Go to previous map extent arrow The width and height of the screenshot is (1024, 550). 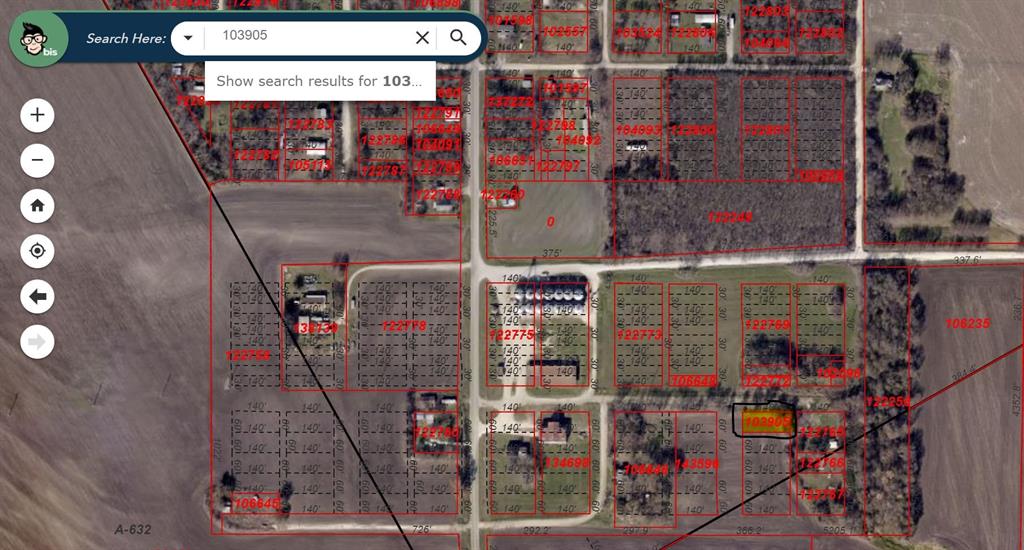pyautogui.click(x=37, y=297)
